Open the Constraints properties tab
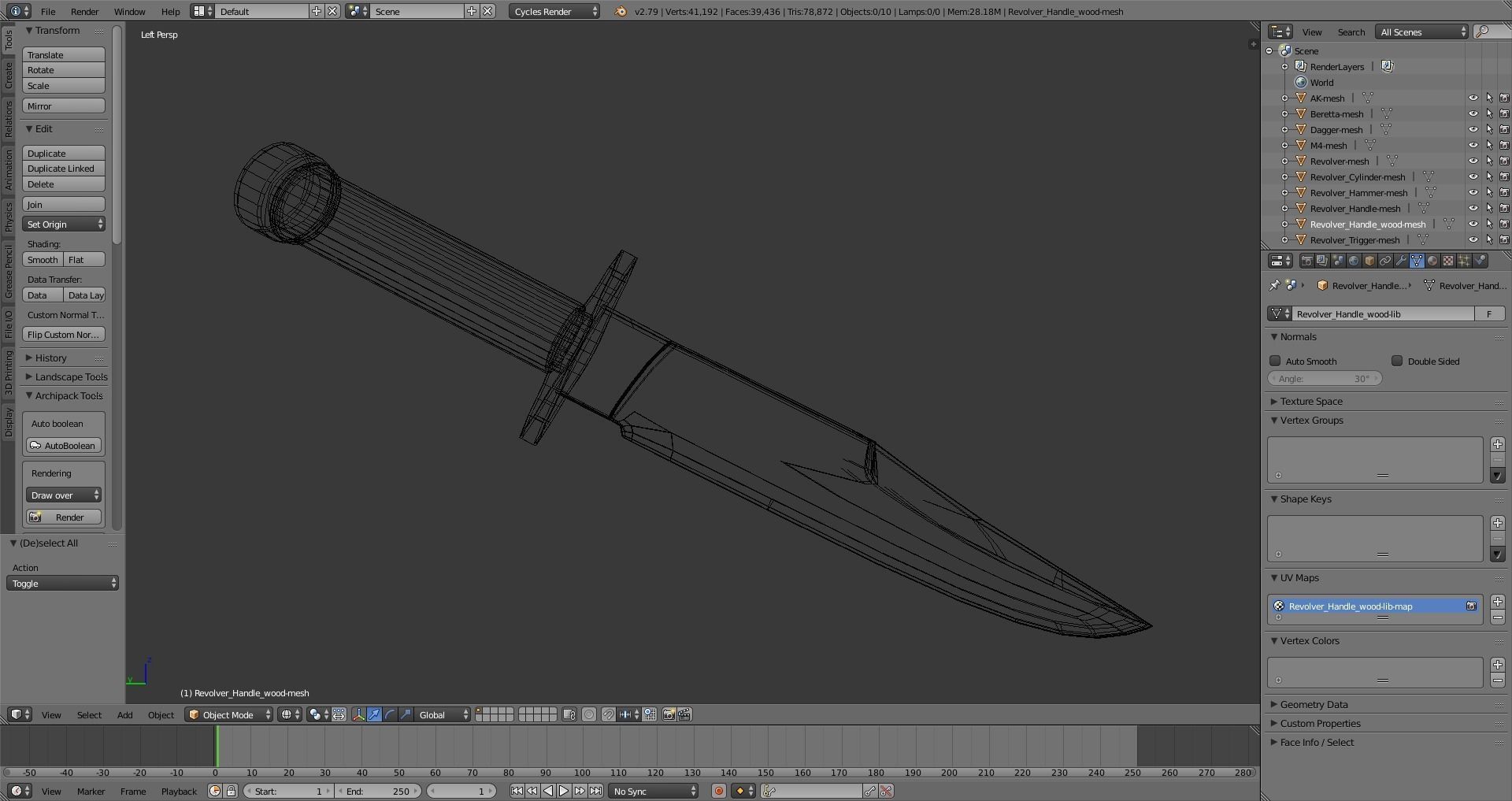This screenshot has height=801, width=1512. click(x=1385, y=261)
